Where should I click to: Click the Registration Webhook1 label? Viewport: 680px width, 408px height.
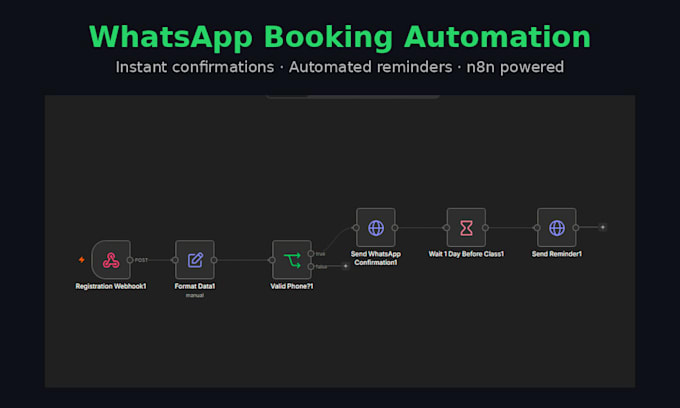[111, 286]
